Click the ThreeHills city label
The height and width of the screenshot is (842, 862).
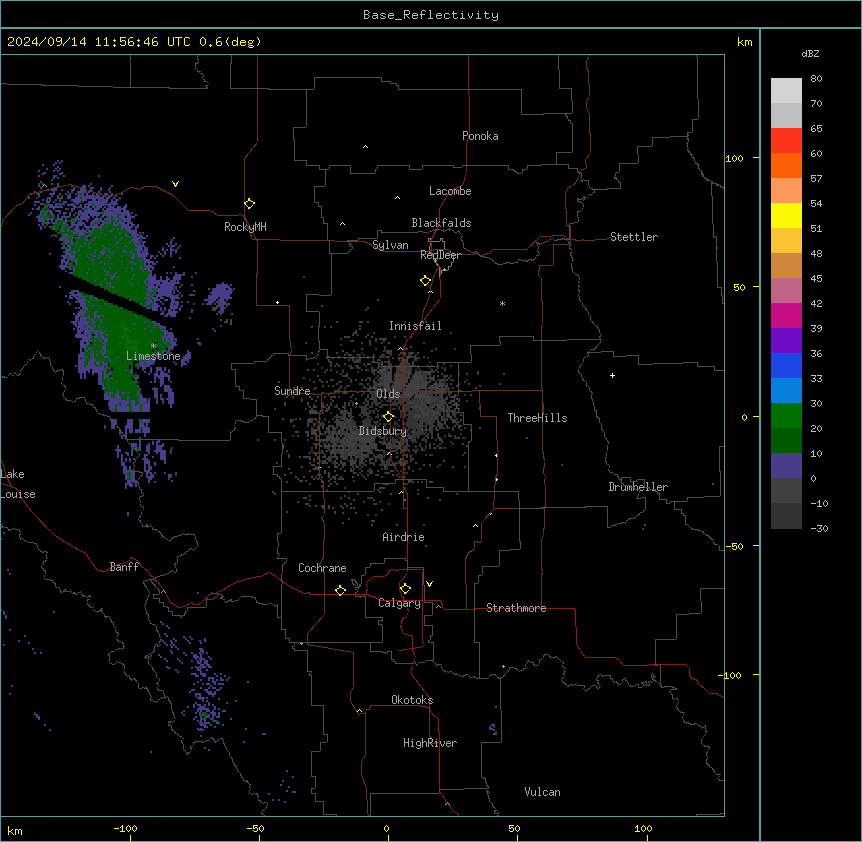tap(537, 418)
